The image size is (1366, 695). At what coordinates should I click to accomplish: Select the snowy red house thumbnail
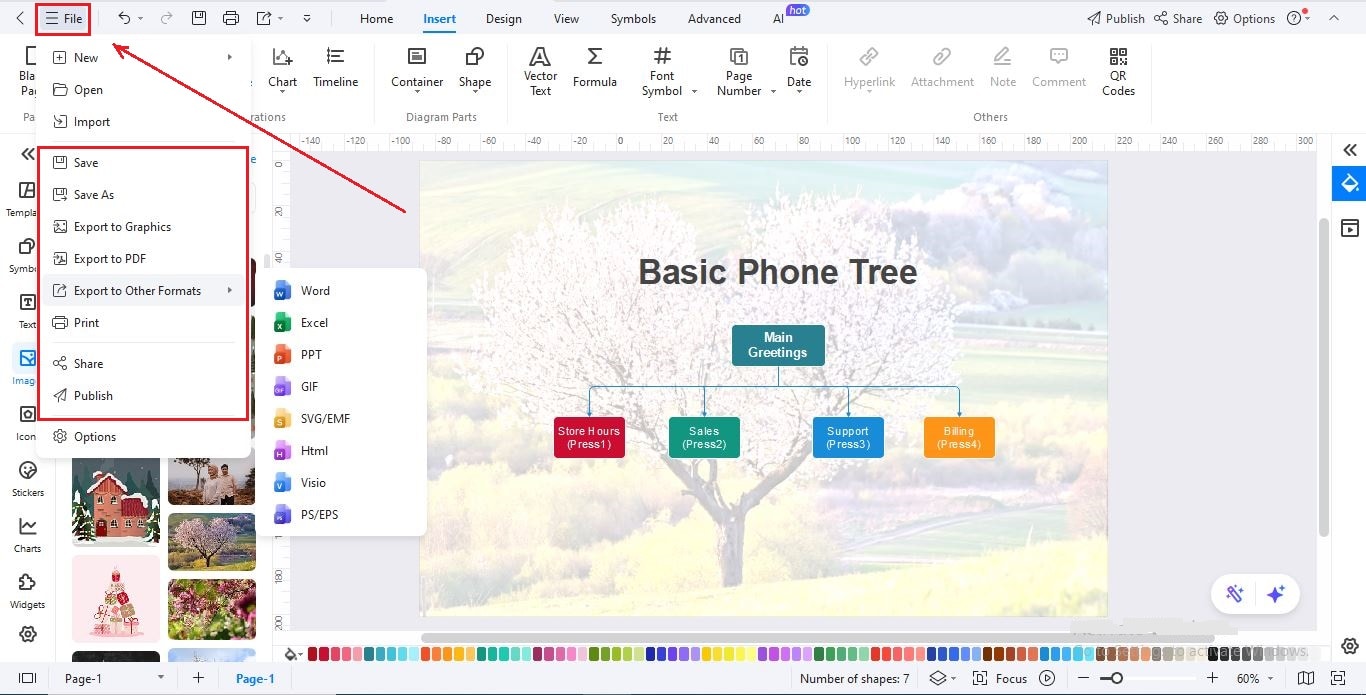pos(116,500)
